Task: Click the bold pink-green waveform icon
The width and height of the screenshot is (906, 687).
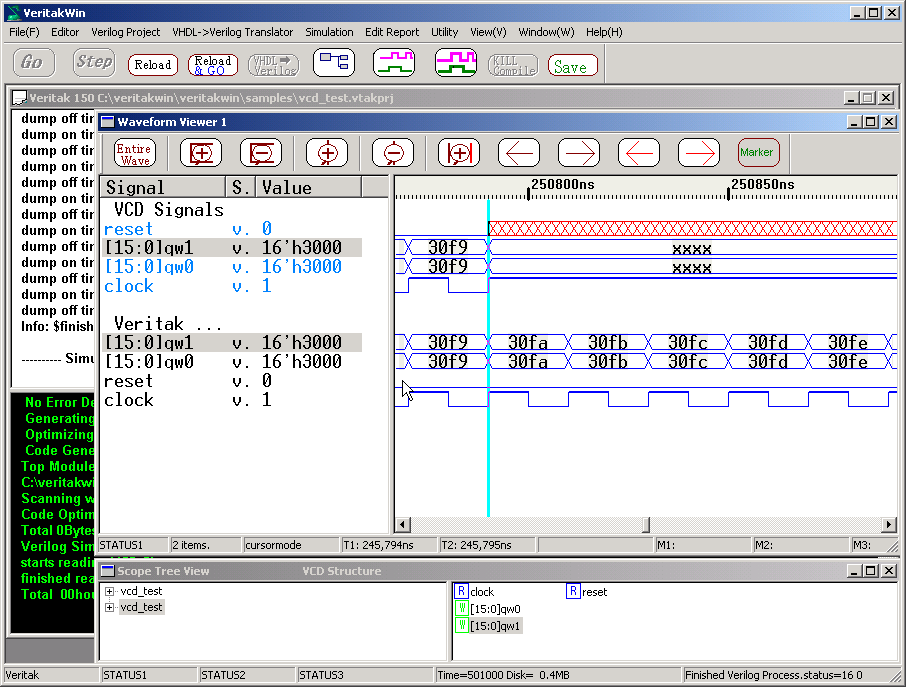Action: (456, 62)
